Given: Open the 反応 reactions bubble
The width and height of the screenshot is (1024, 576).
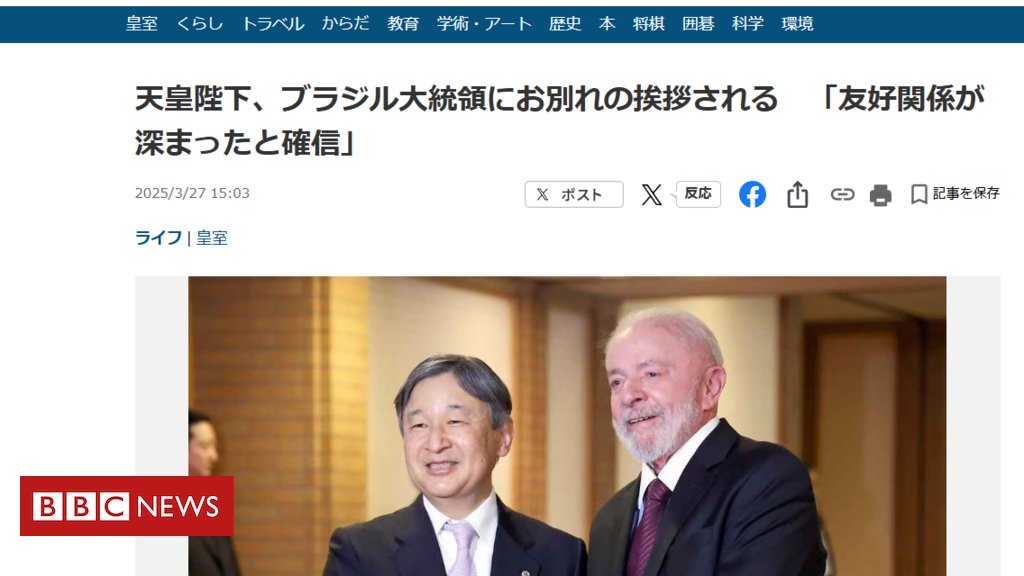Looking at the screenshot, I should click(697, 194).
